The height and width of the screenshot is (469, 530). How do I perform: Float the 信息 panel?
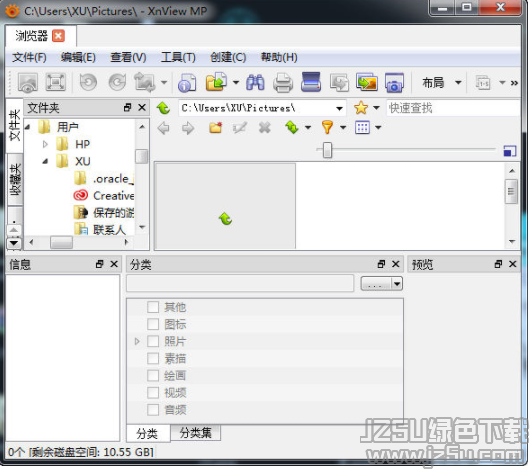(99, 264)
